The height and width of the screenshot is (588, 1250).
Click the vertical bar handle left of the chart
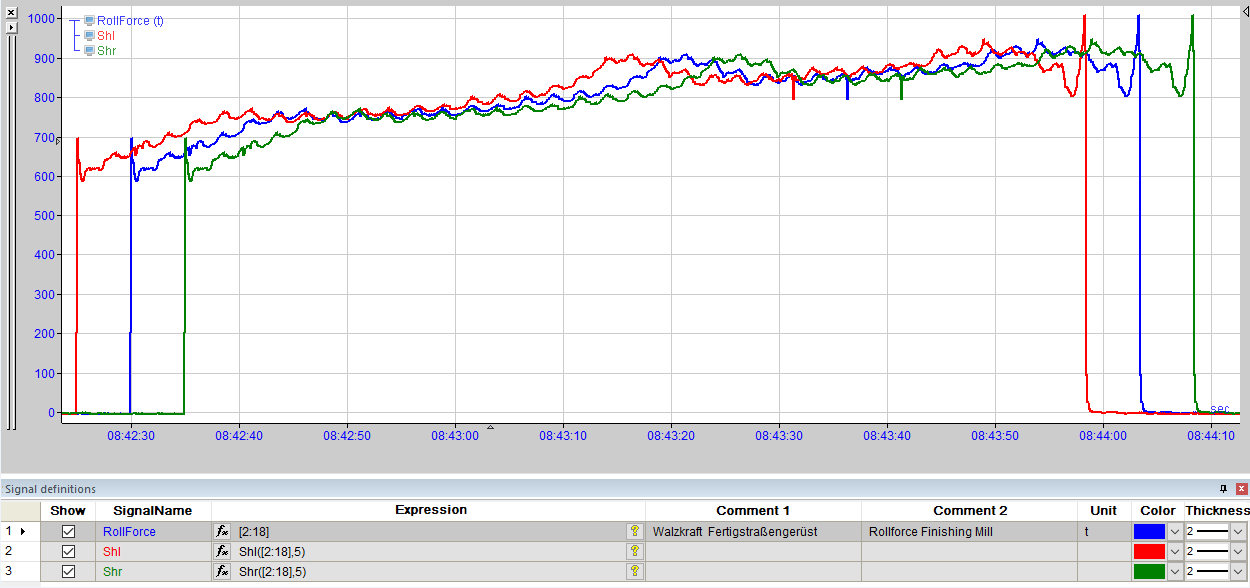coord(12,232)
